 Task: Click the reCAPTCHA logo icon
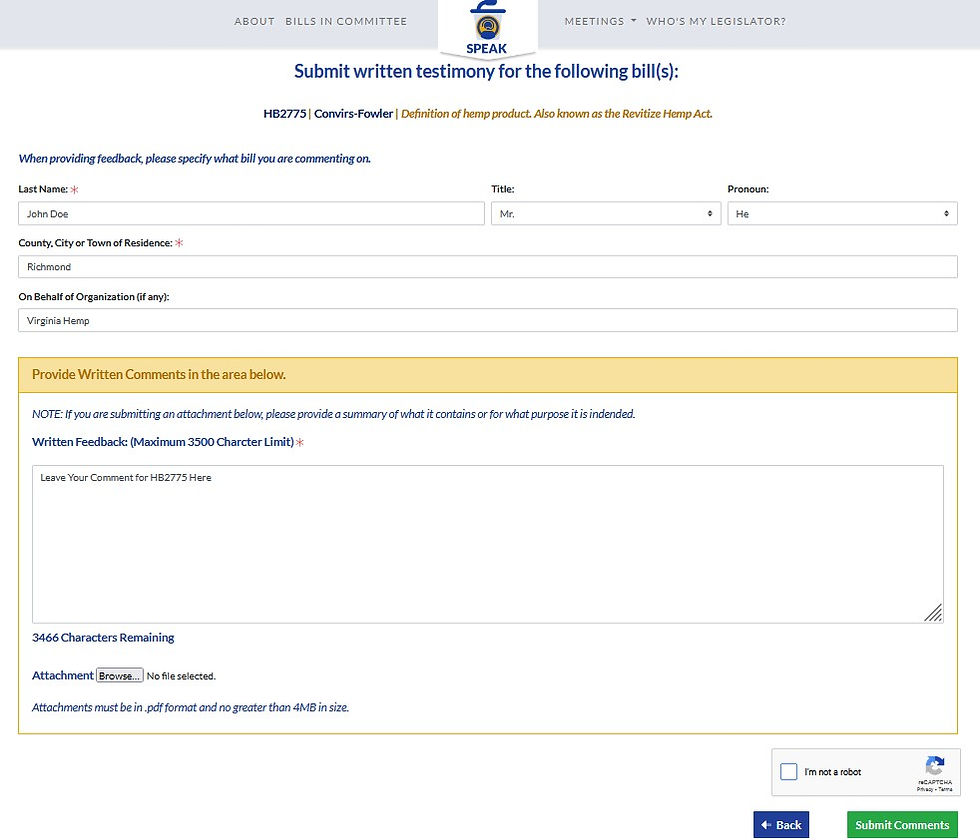(934, 766)
